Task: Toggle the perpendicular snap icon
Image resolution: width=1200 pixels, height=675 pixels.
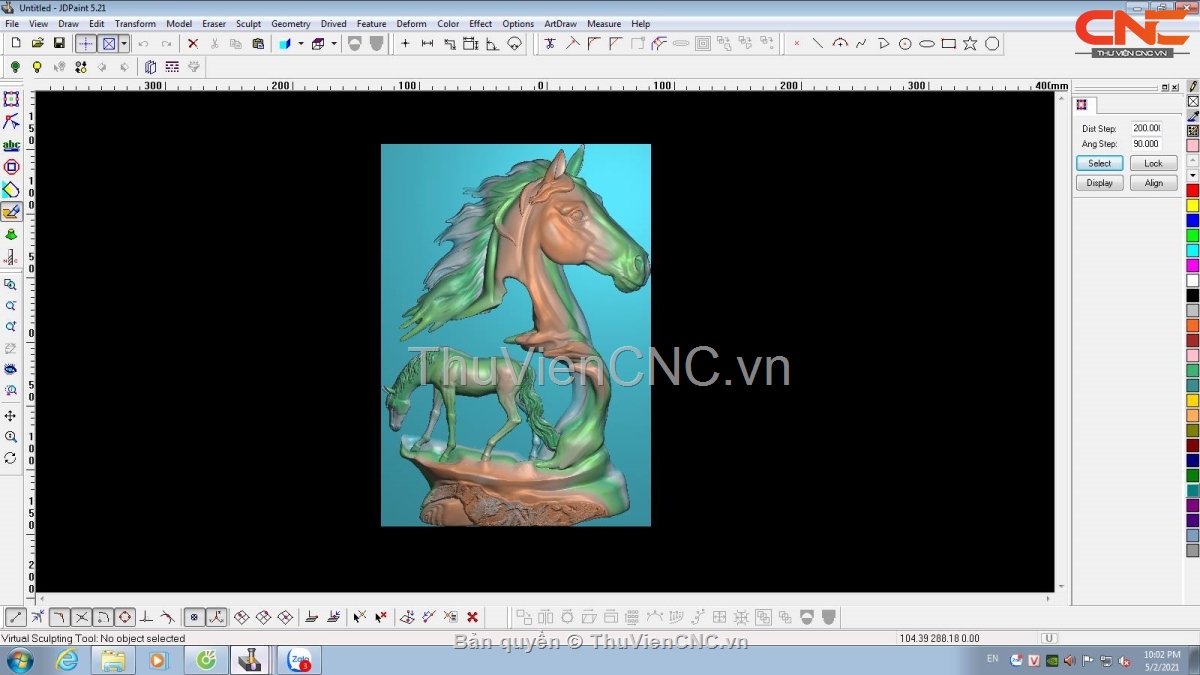Action: [x=146, y=618]
